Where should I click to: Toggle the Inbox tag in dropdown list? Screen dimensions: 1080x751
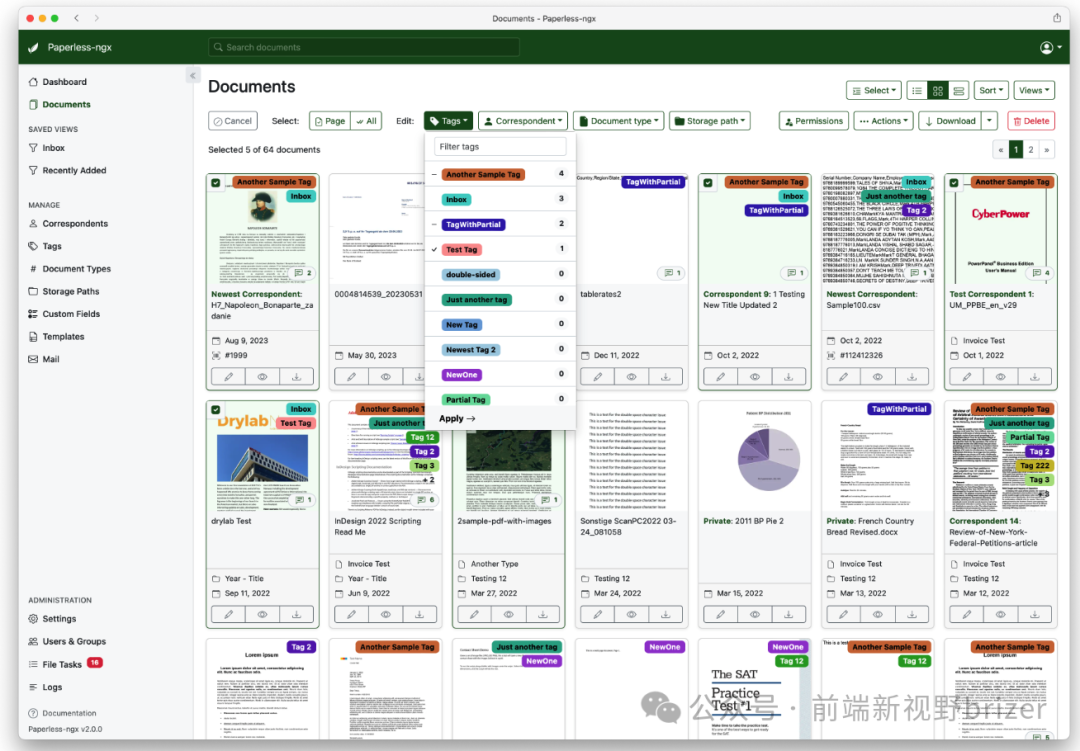pos(500,199)
